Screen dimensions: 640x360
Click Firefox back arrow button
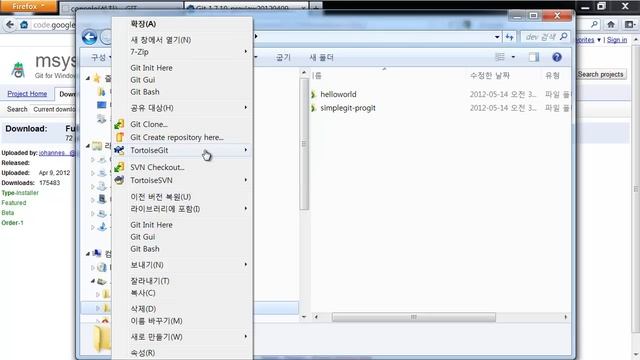tap(10, 25)
